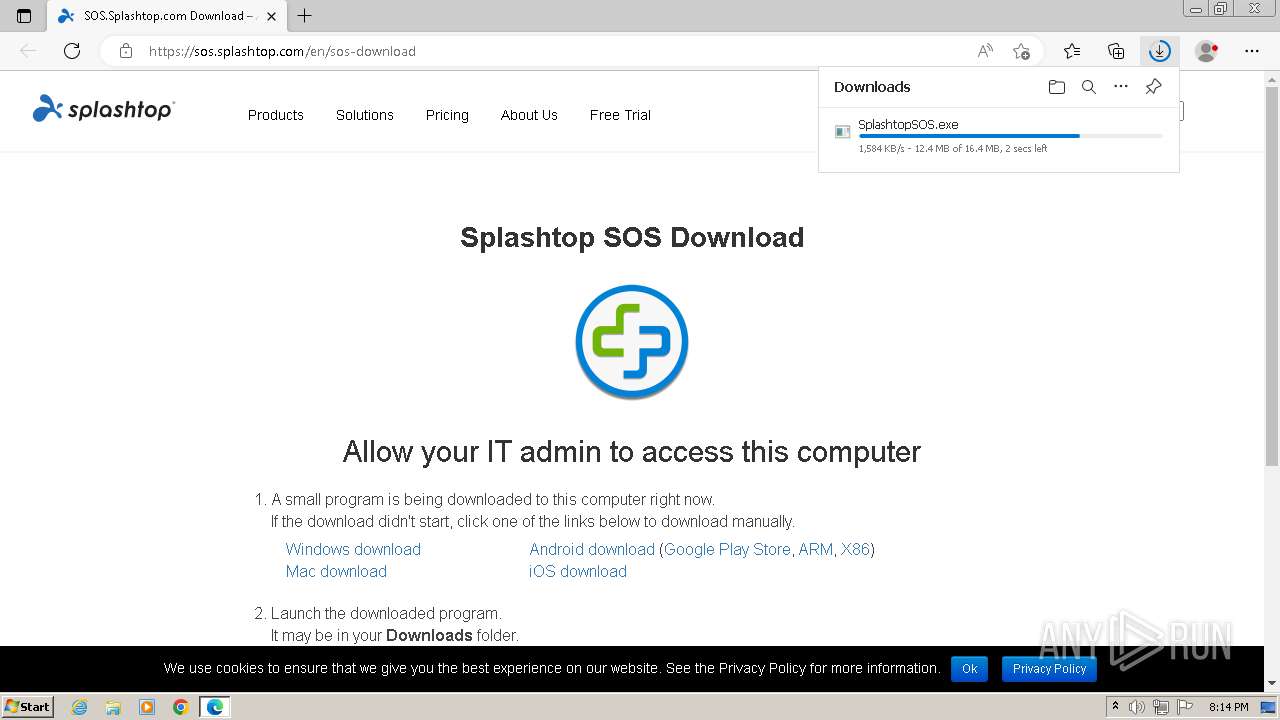This screenshot has height=720, width=1280.
Task: Open the browser profile icon
Action: tap(1207, 51)
